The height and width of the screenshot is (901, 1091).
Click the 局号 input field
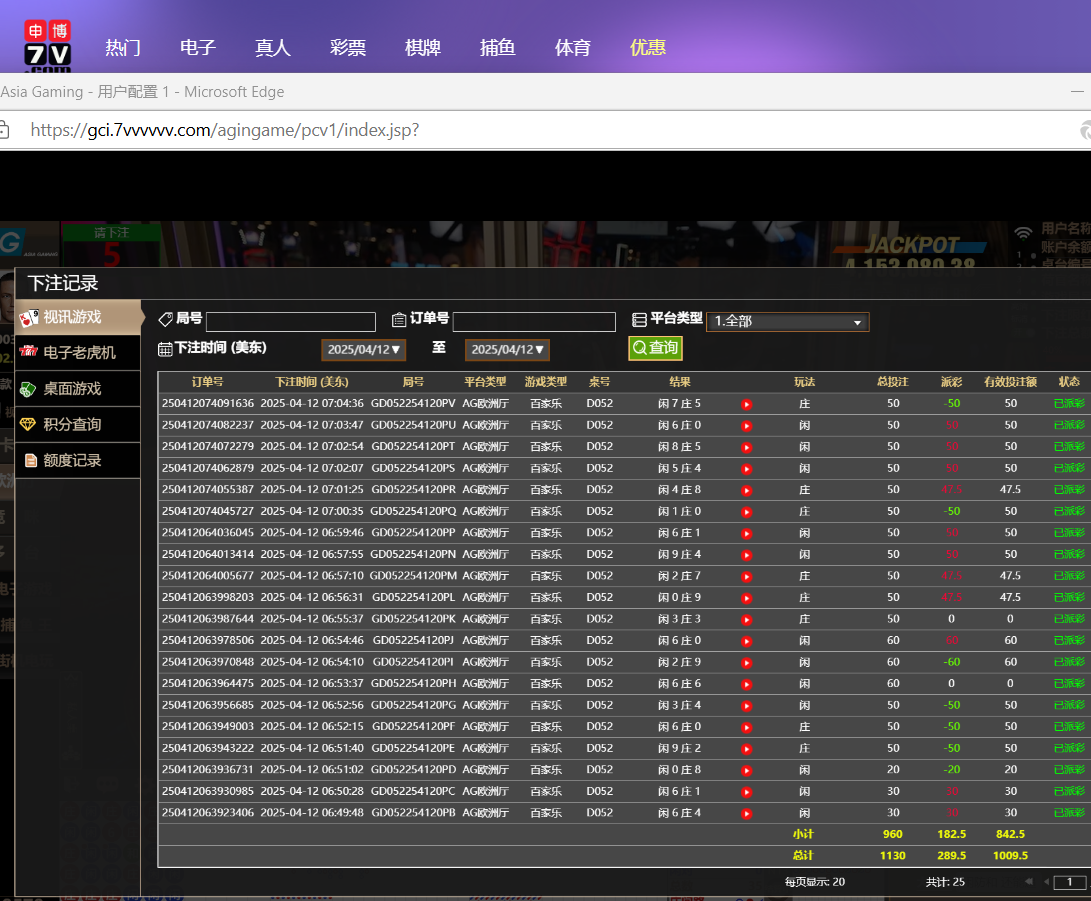290,322
